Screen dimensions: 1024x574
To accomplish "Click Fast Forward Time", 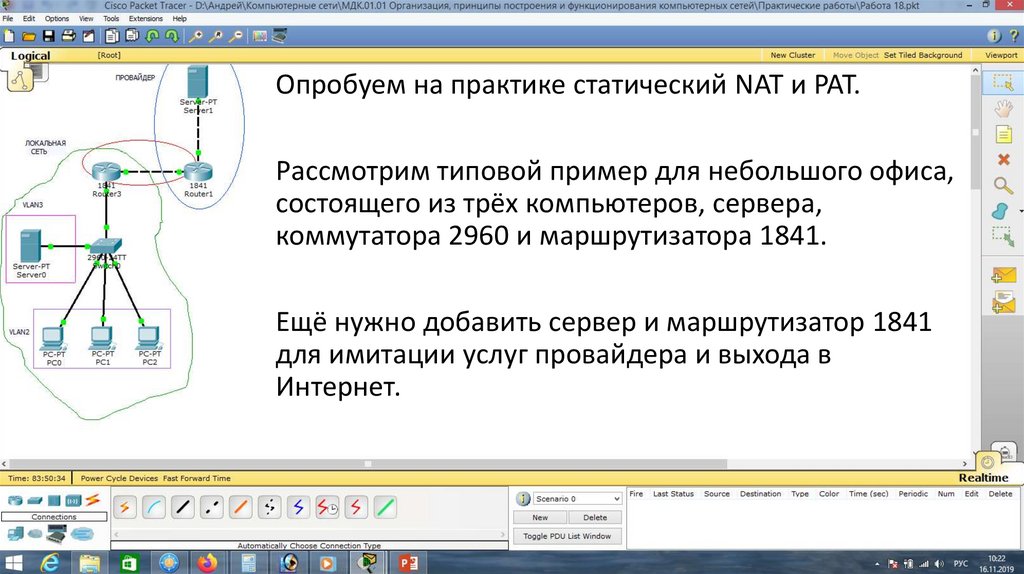I will pyautogui.click(x=197, y=478).
